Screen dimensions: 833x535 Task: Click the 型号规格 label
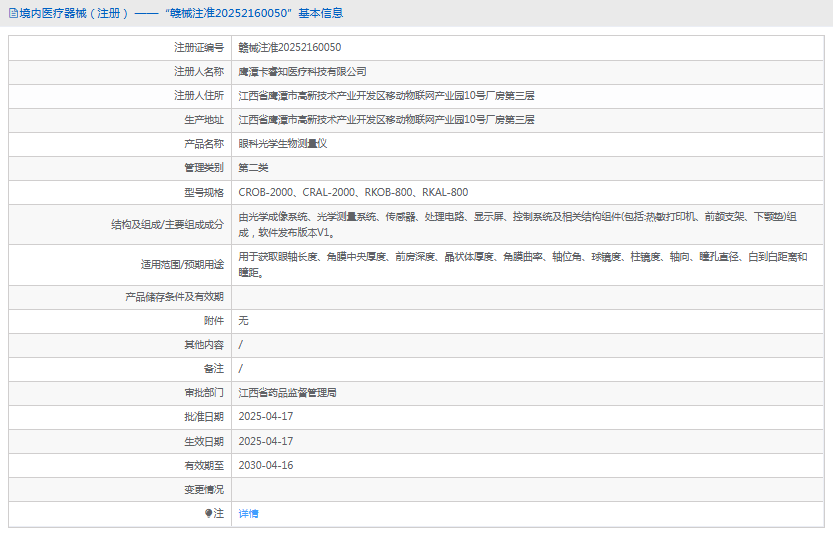click(204, 192)
